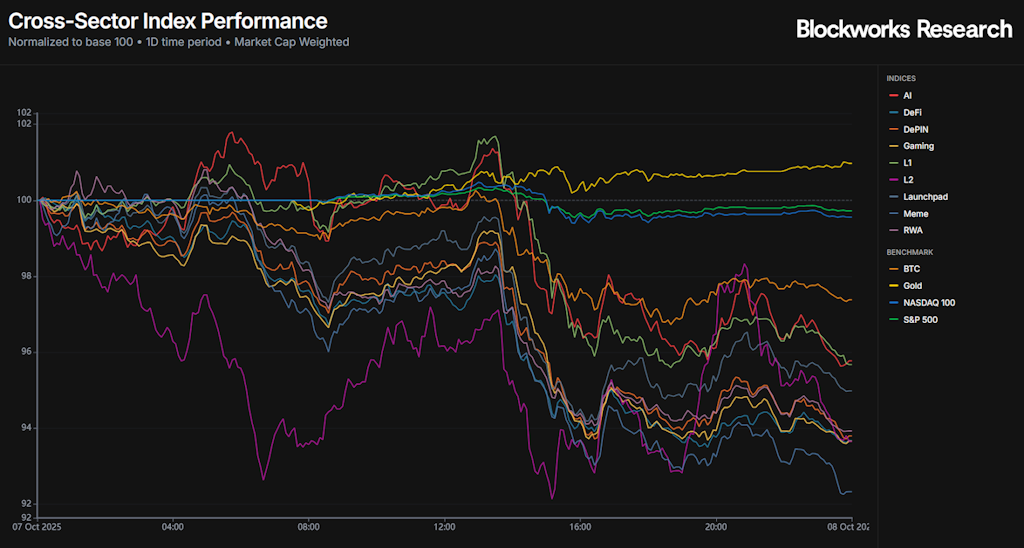
Task: Hide the L1 index series
Action: 906,163
